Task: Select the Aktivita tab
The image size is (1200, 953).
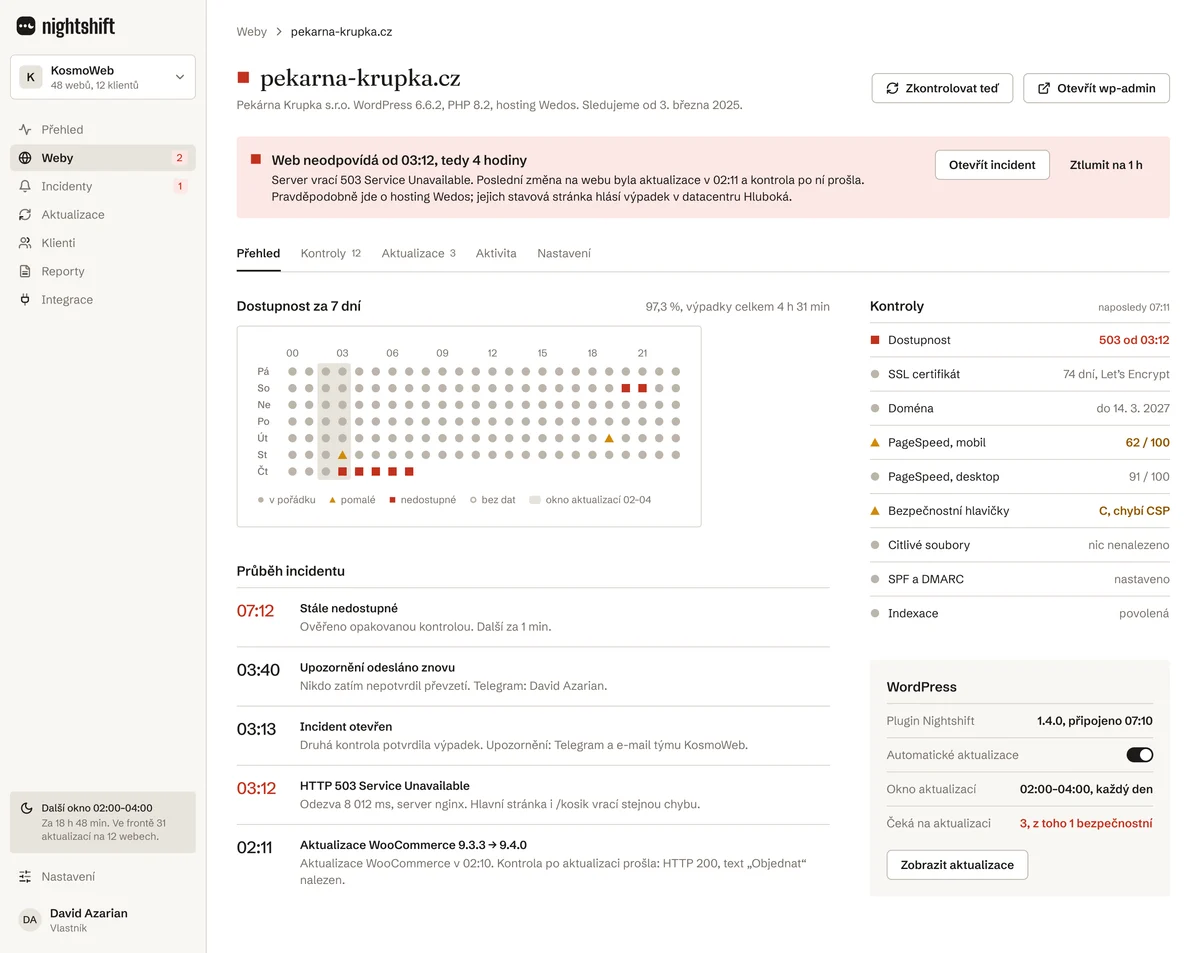Action: (496, 254)
